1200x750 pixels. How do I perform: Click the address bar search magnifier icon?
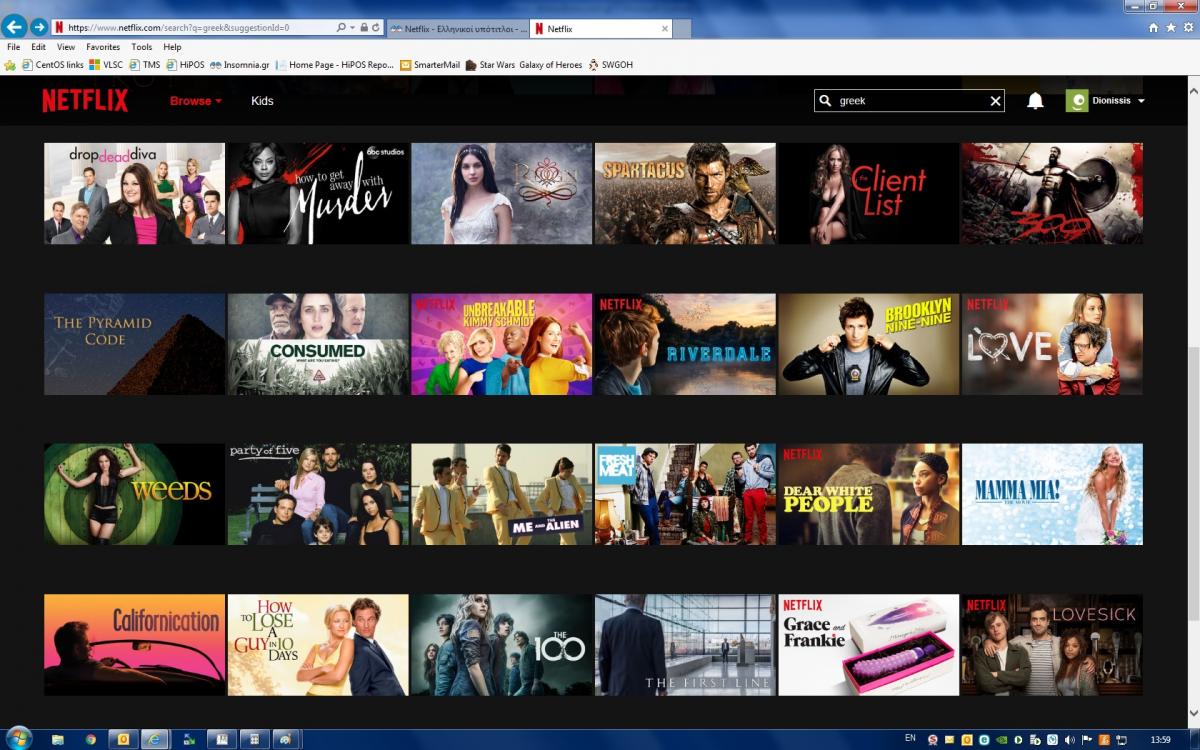tap(341, 28)
